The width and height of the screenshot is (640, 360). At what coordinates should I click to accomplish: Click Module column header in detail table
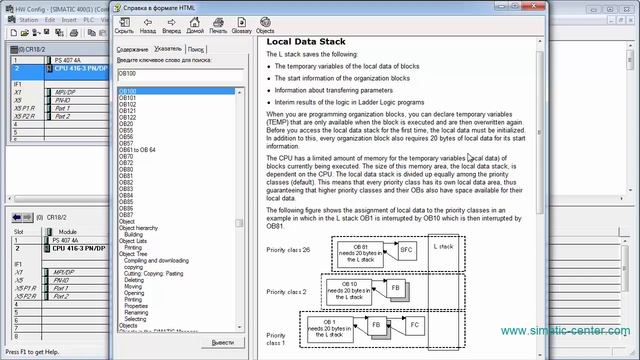76,232
